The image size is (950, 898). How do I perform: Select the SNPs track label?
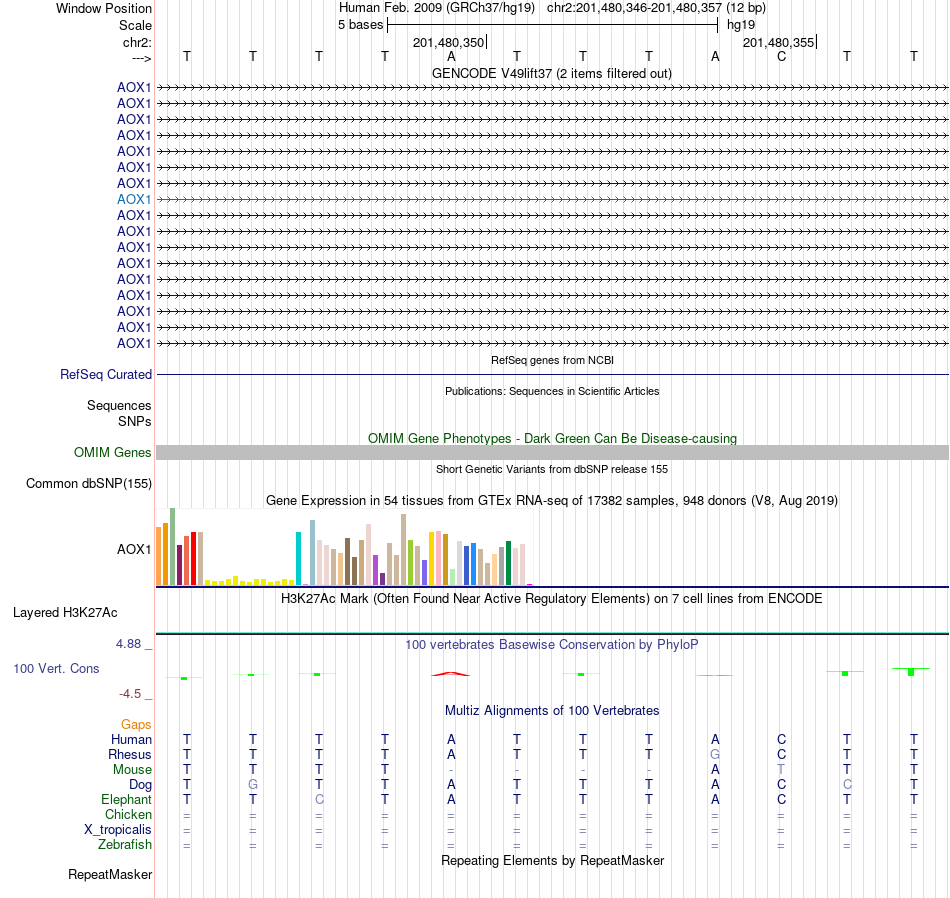[135, 421]
